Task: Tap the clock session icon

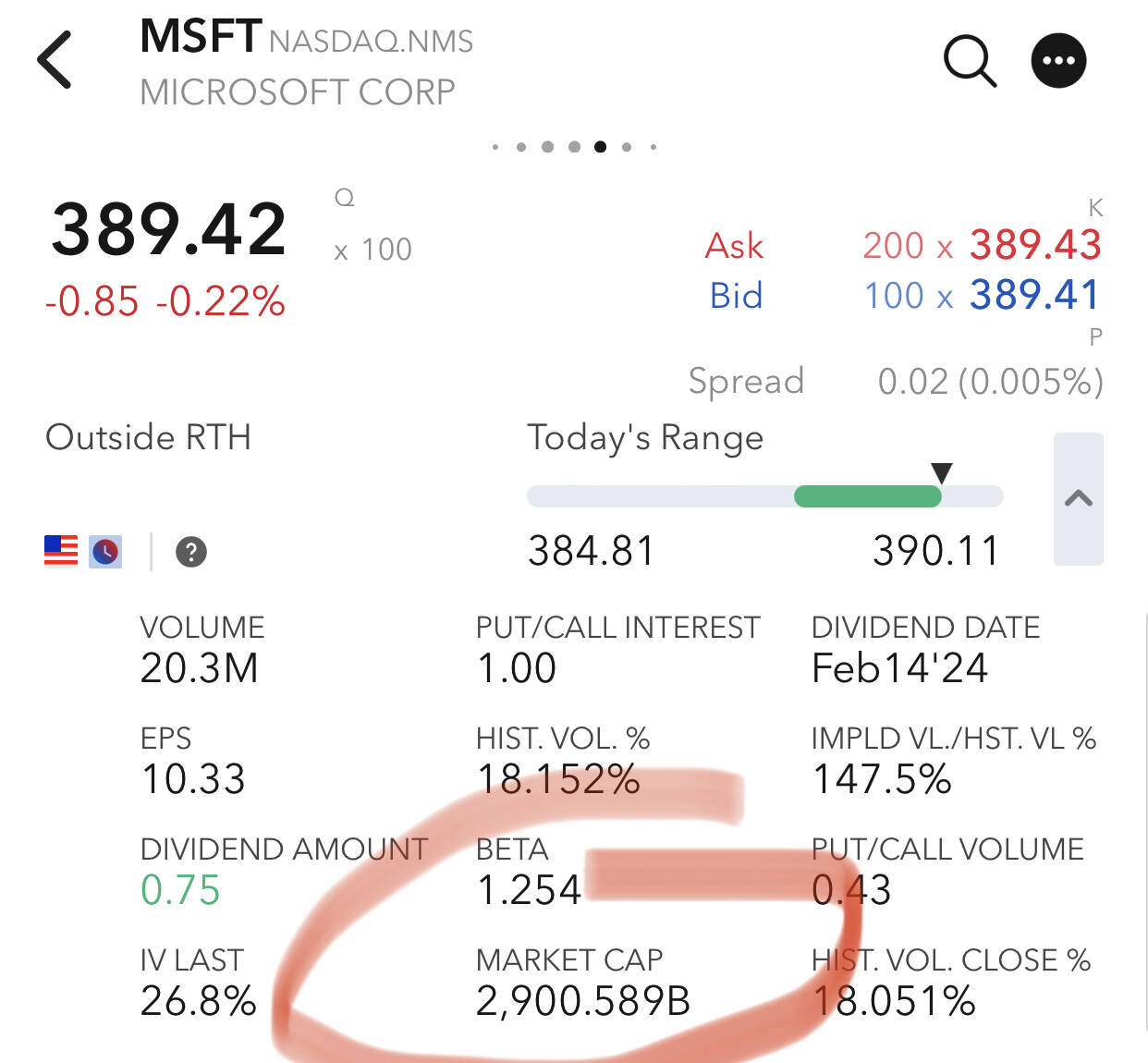Action: (105, 552)
